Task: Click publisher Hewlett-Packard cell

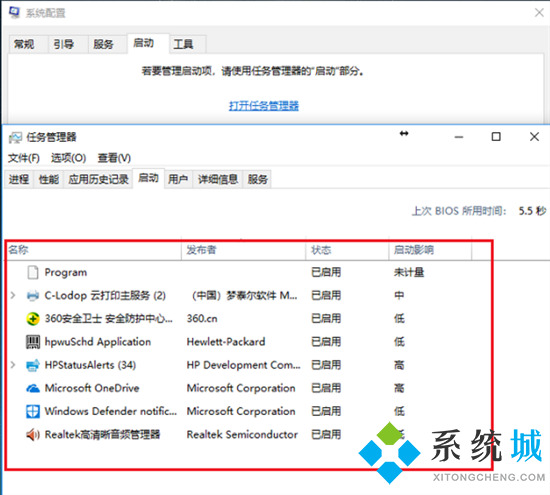Action: coord(226,342)
